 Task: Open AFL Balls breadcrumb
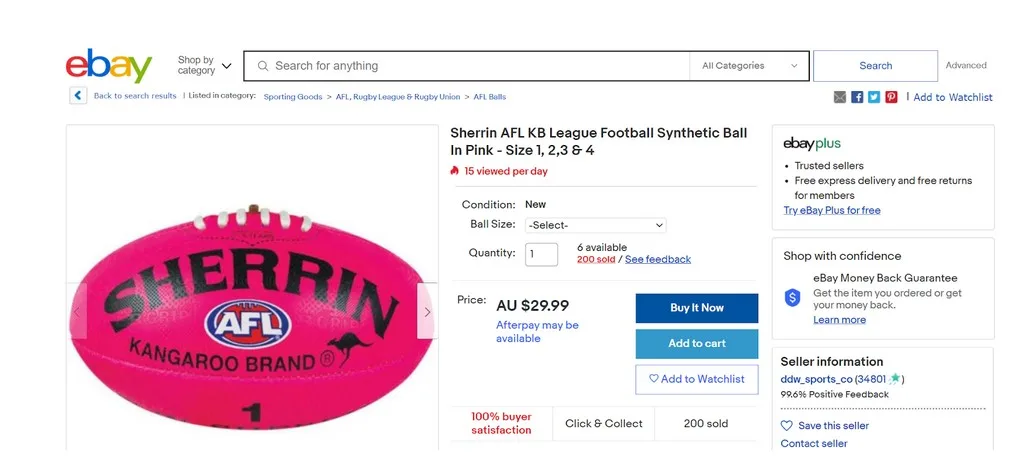(489, 97)
